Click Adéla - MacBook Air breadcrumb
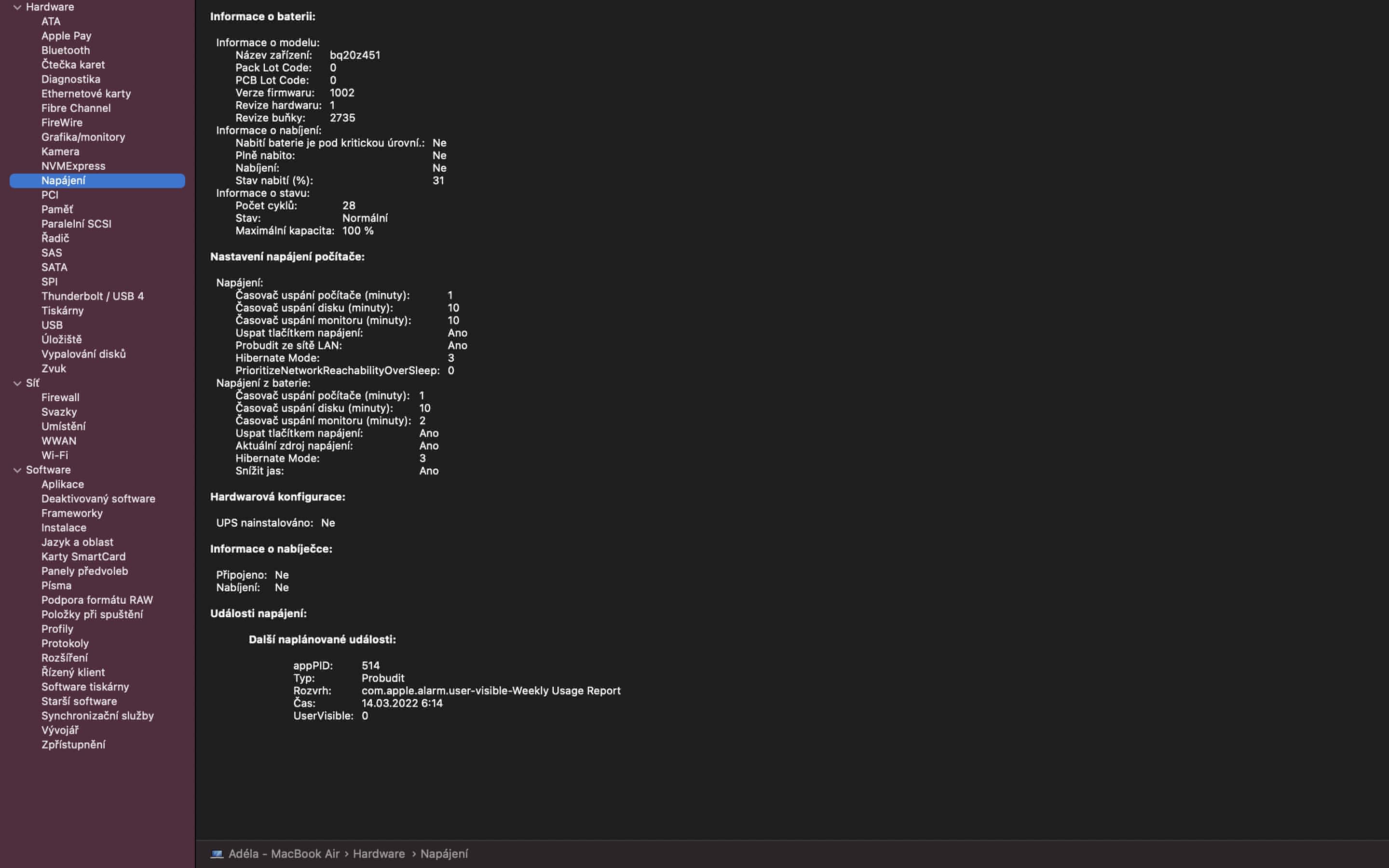1389x868 pixels. 284,854
